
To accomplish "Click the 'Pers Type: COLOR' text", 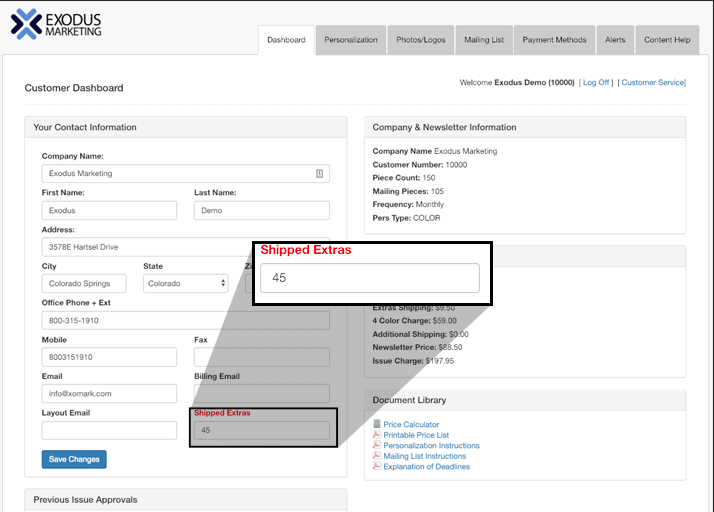I will pos(406,218).
